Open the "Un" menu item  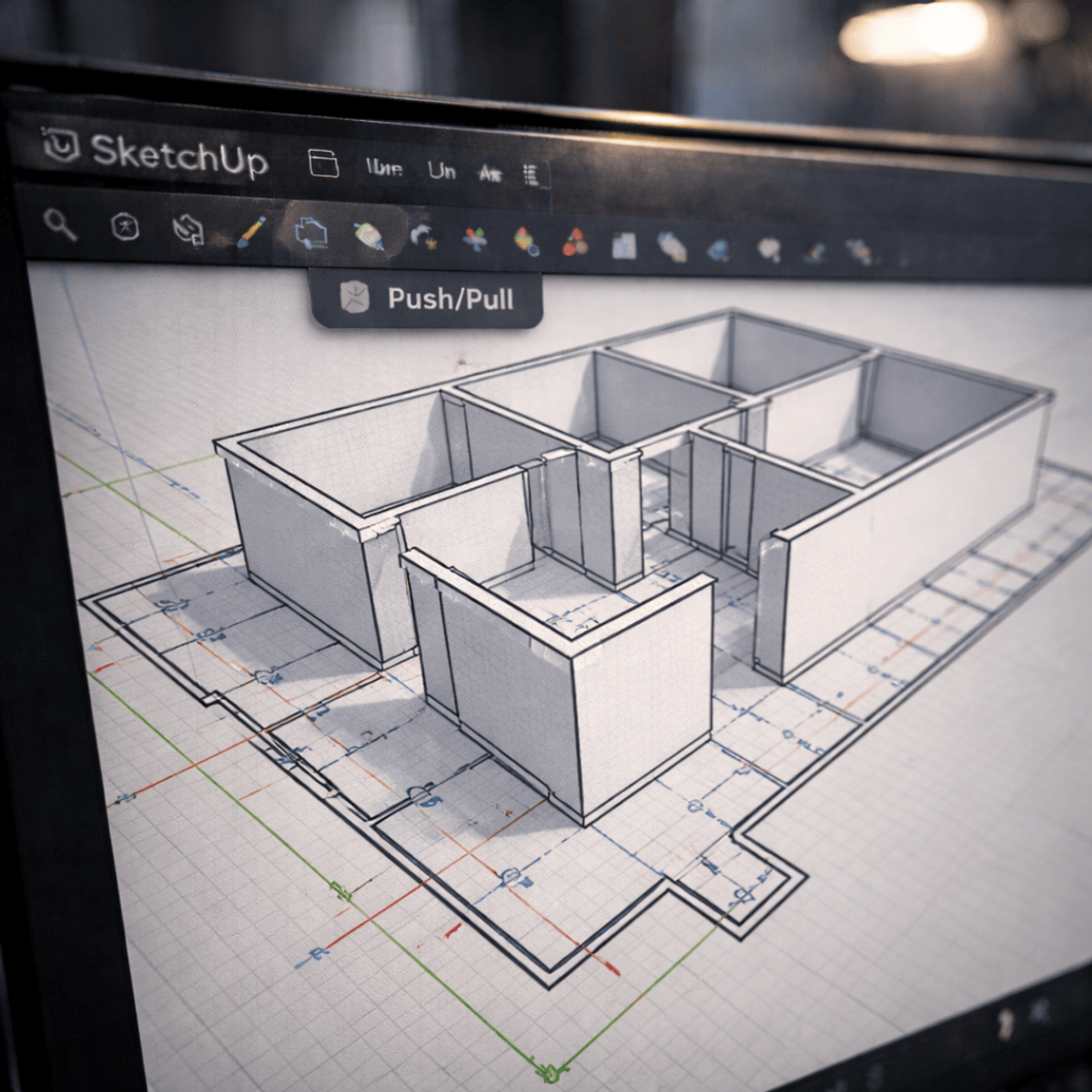[x=441, y=170]
